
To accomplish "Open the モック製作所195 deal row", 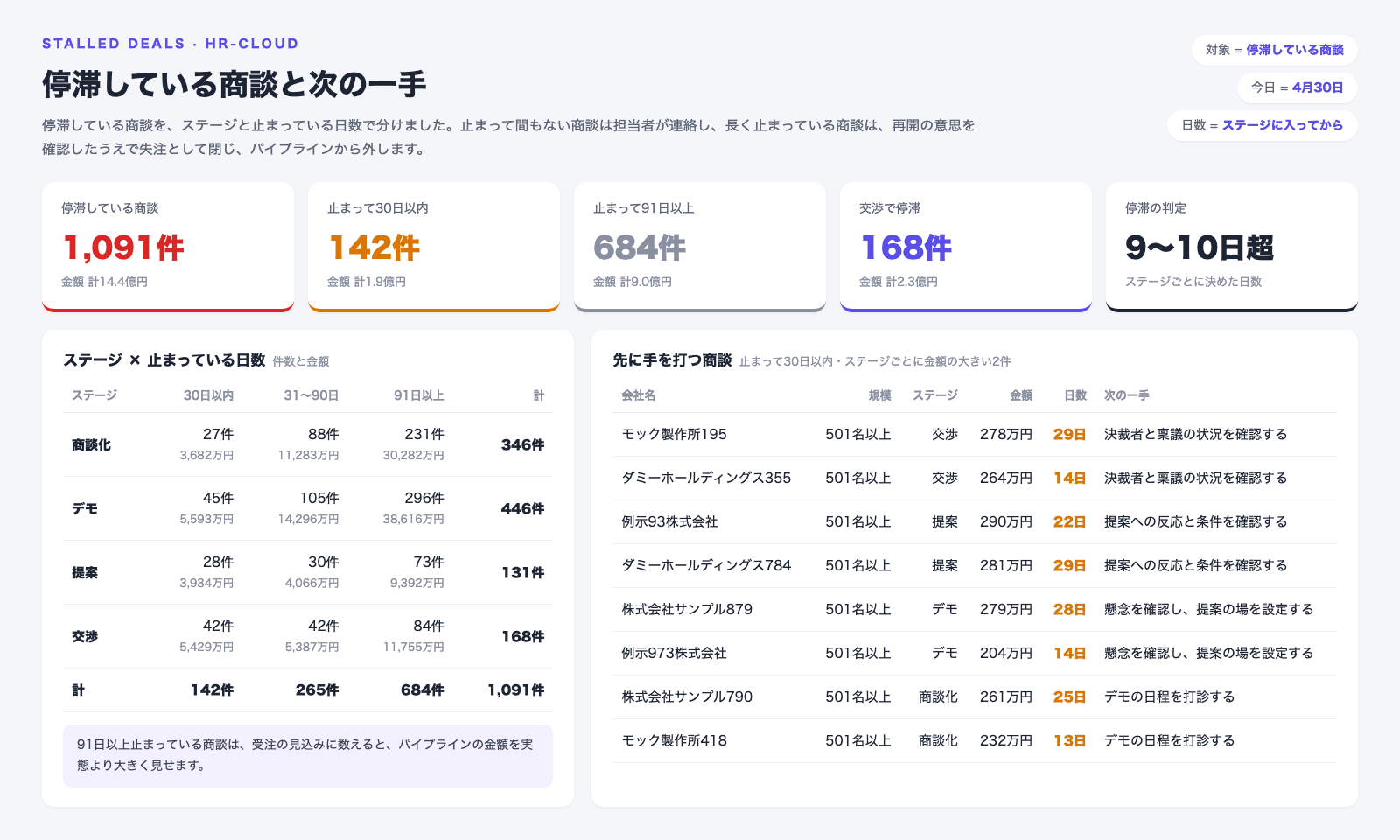I will tap(975, 434).
